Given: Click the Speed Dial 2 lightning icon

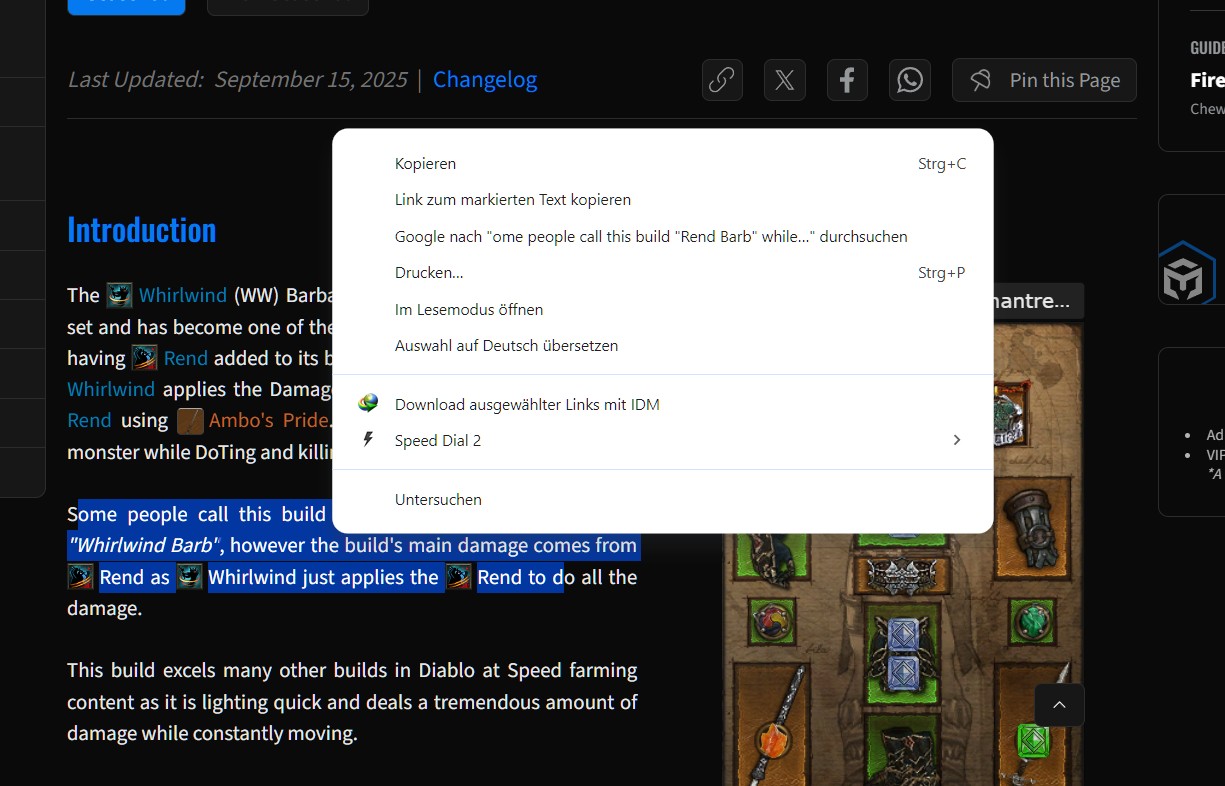Looking at the screenshot, I should click(x=368, y=439).
